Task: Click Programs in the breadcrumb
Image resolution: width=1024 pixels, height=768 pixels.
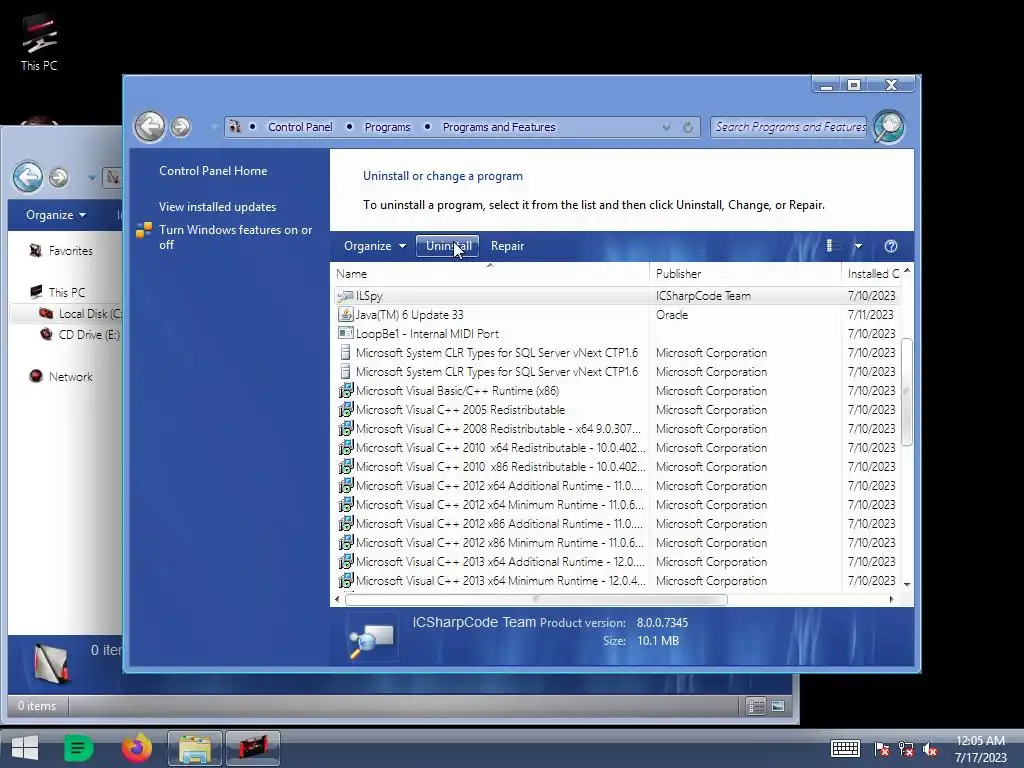Action: point(387,127)
